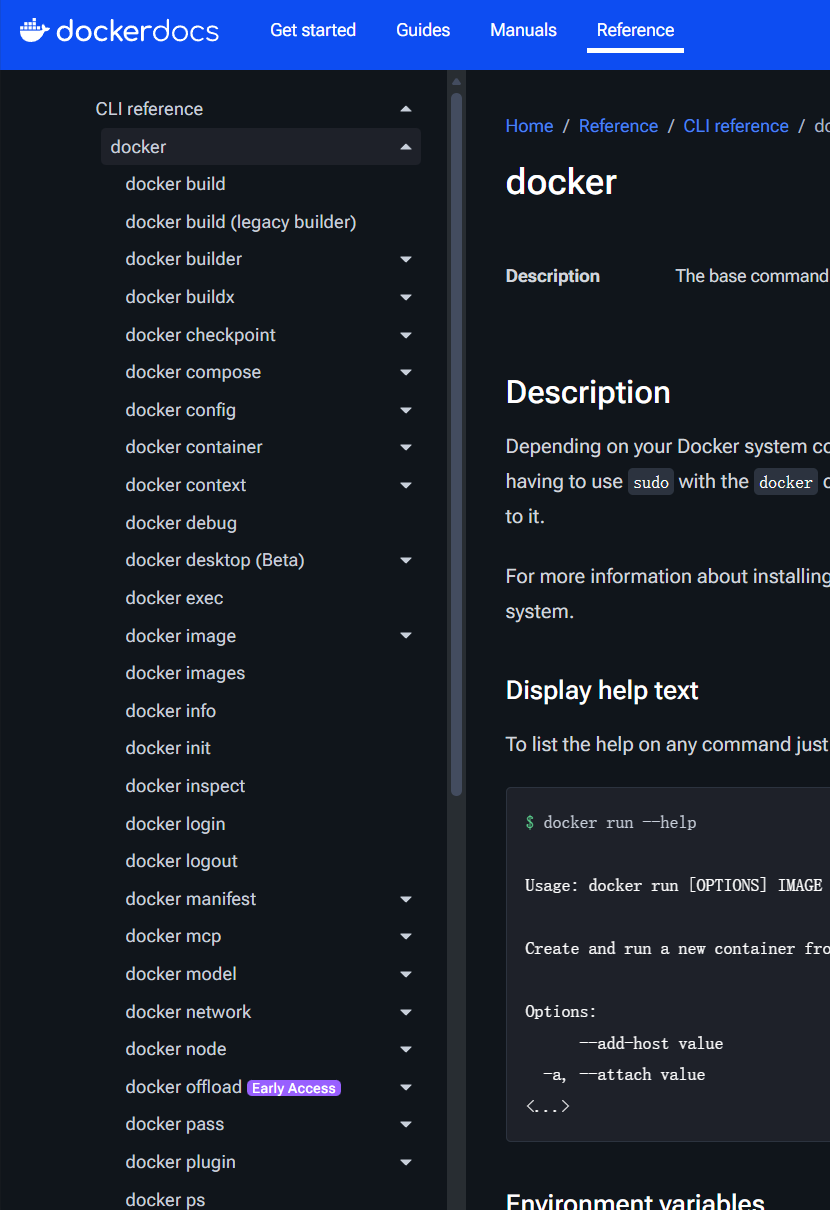830x1210 pixels.
Task: Select the Reference tab
Action: click(x=635, y=30)
